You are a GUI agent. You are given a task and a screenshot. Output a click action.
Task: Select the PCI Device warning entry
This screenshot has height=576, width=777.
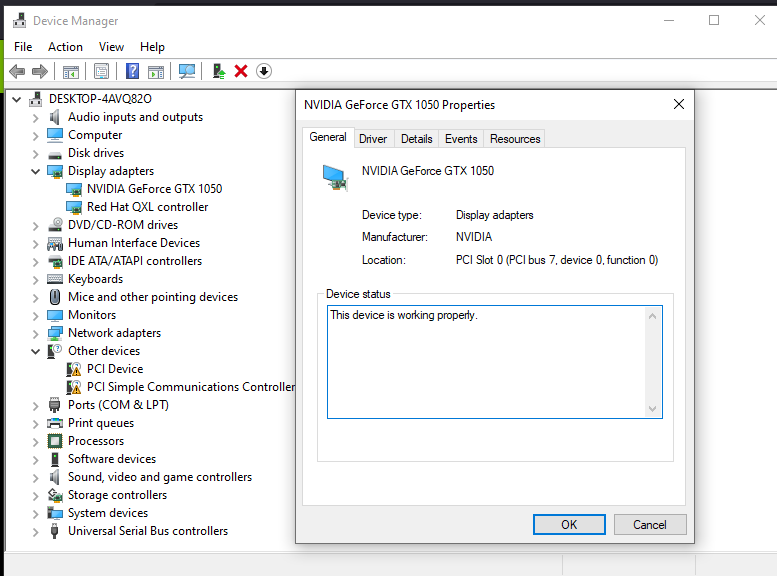pyautogui.click(x=115, y=369)
